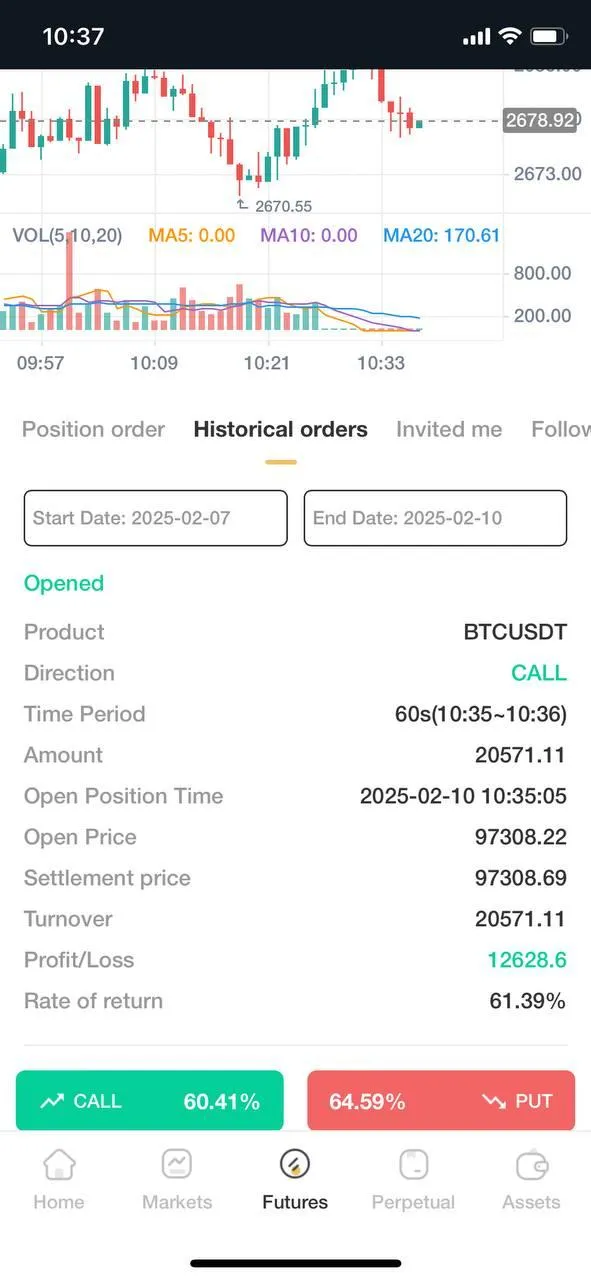591x1280 pixels.
Task: Tap the Futures gauge icon
Action: coord(295,1163)
